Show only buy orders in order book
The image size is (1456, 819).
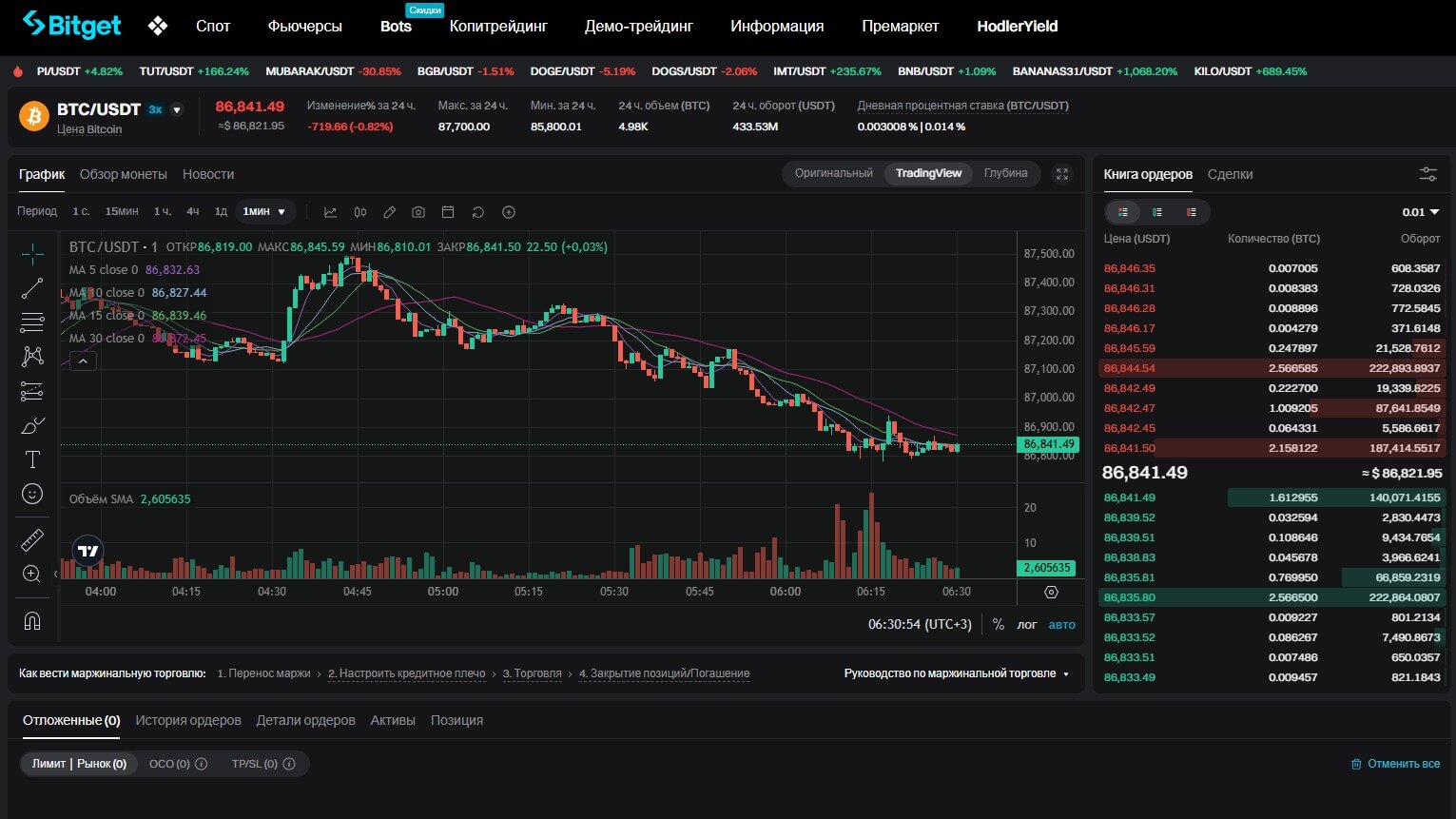coord(1156,212)
